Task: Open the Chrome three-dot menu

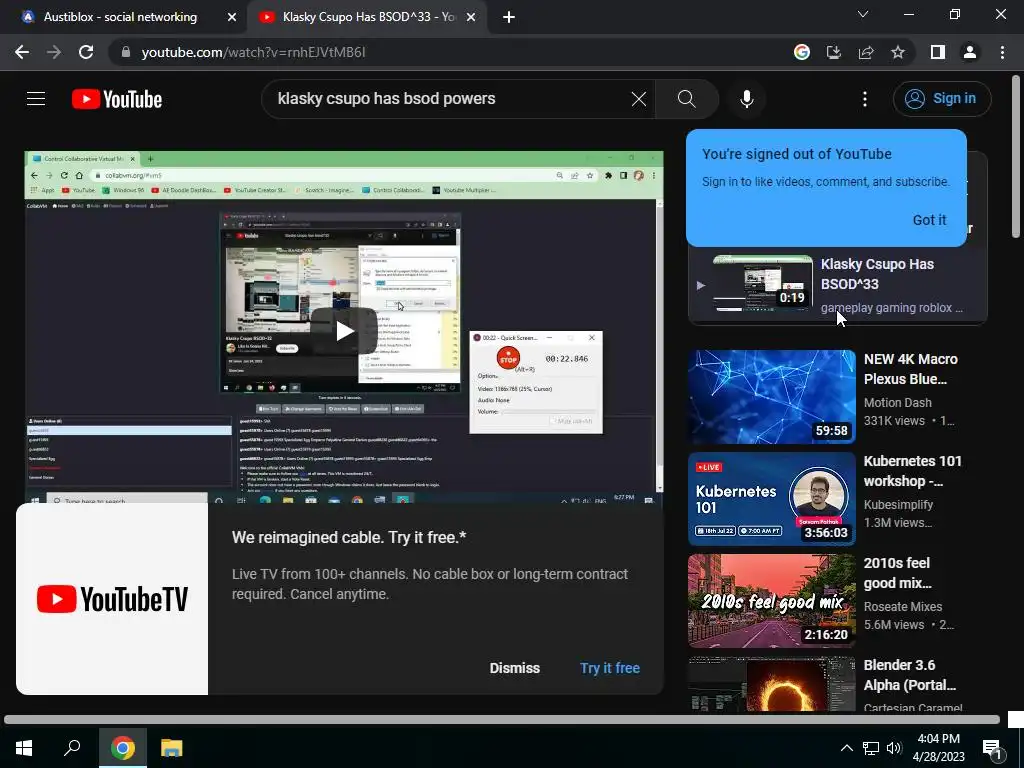Action: (x=1002, y=52)
